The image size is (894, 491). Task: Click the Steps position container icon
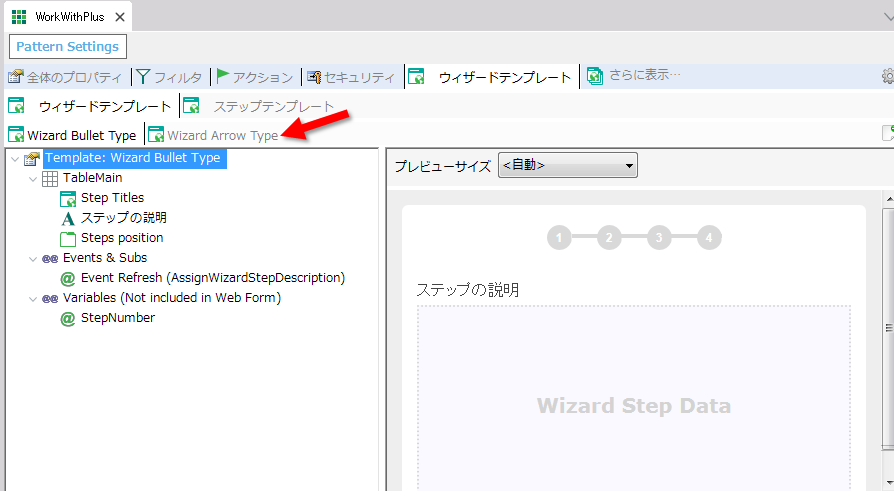click(68, 238)
